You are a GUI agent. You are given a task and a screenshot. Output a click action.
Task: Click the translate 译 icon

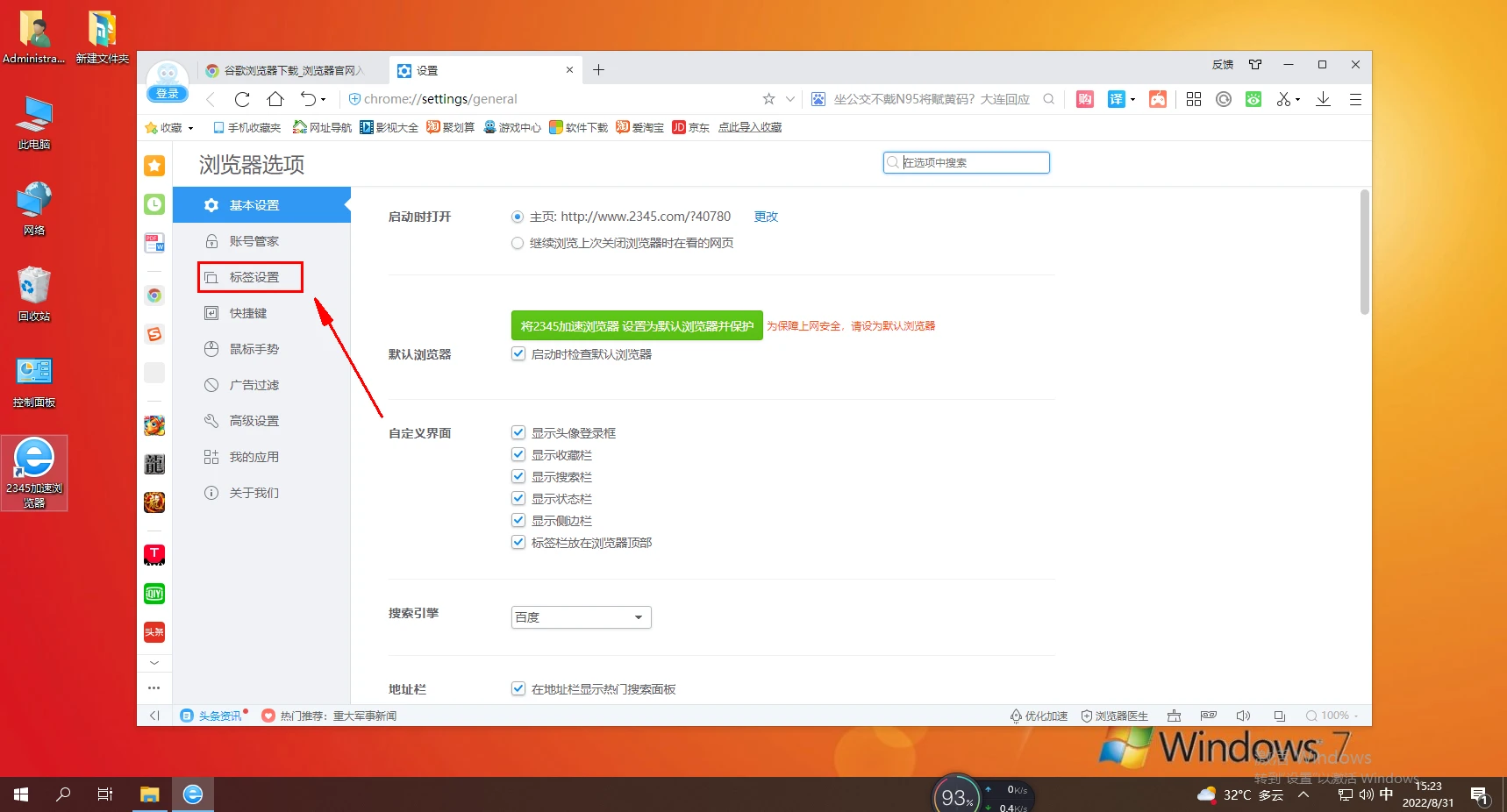tap(1116, 99)
